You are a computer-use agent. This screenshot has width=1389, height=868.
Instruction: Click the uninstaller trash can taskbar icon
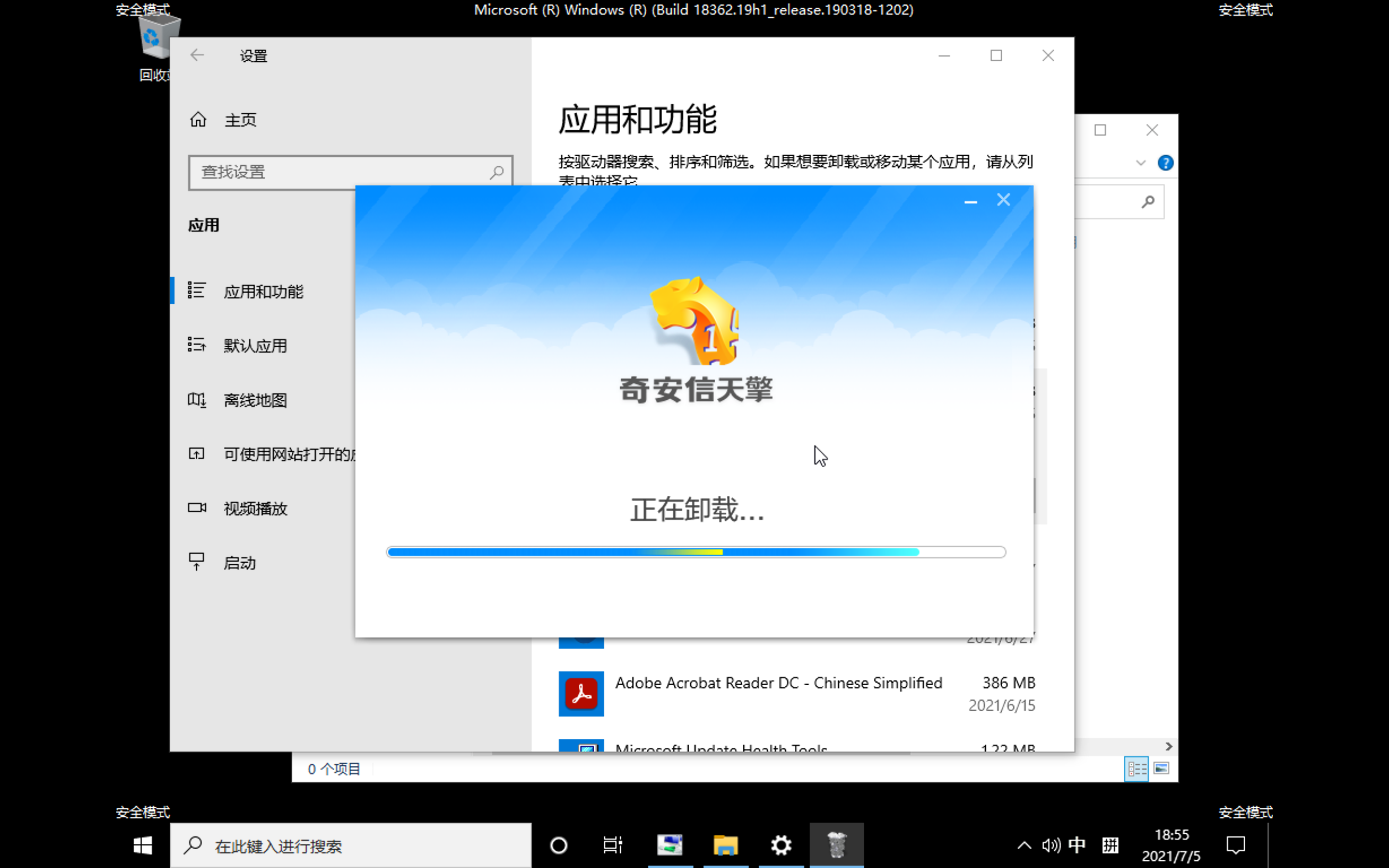[x=837, y=846]
